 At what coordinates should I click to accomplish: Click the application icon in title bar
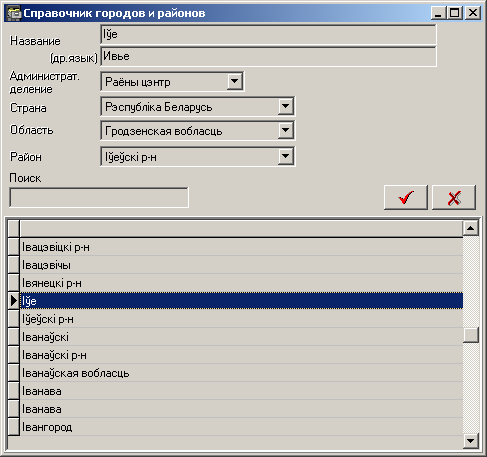tap(14, 13)
